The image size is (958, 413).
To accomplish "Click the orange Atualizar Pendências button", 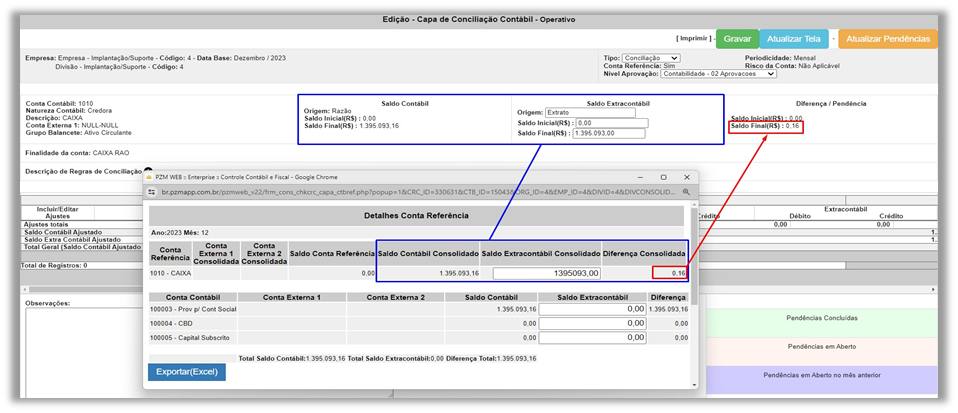I will [888, 39].
